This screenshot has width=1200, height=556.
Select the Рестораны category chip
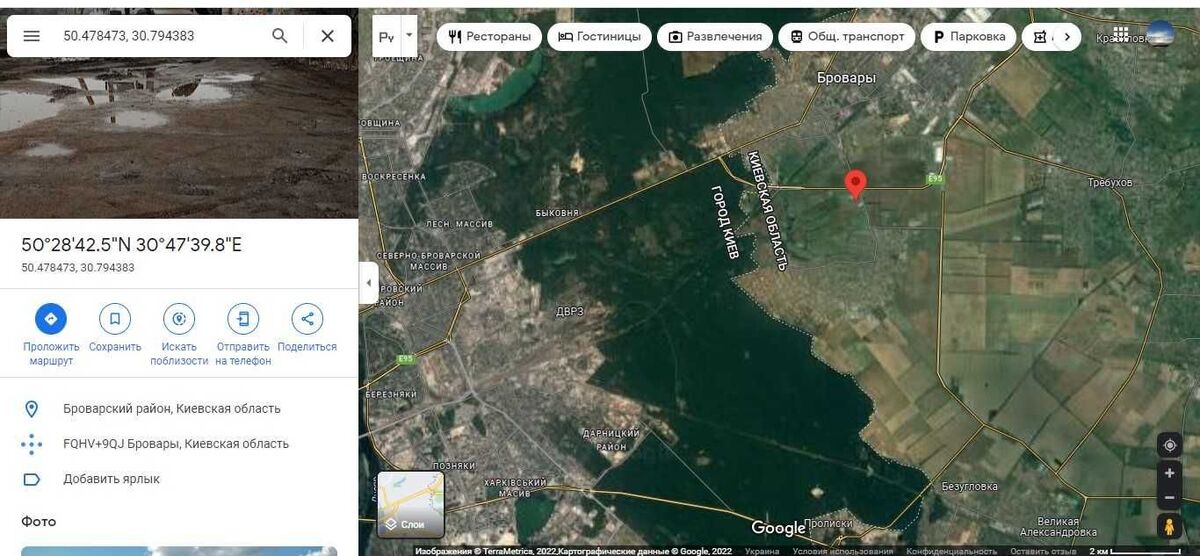point(489,37)
